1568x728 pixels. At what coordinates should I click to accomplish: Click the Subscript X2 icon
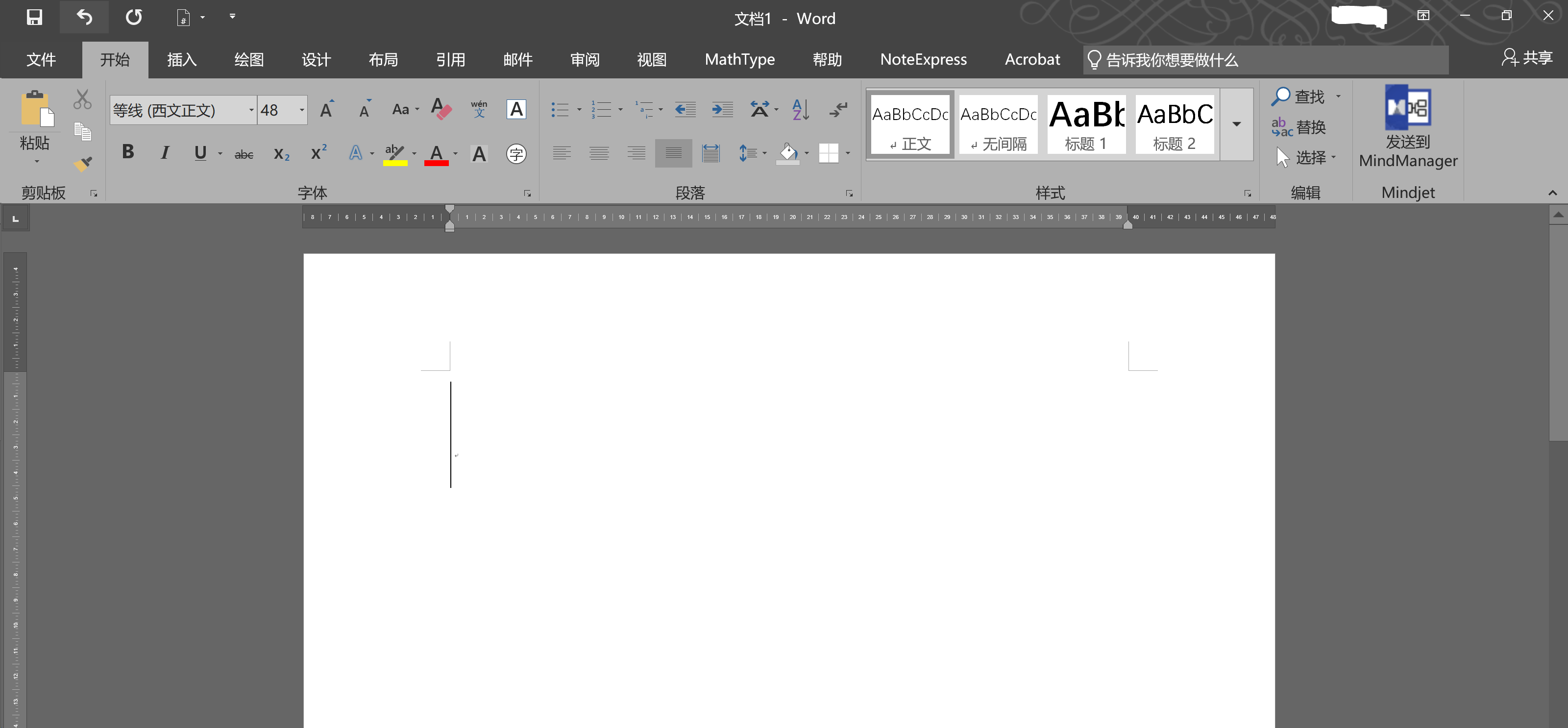[x=281, y=154]
